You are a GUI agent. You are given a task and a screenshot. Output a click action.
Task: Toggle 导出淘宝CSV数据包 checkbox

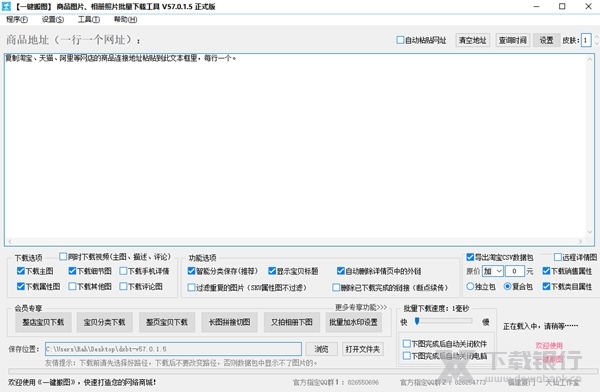pyautogui.click(x=470, y=257)
